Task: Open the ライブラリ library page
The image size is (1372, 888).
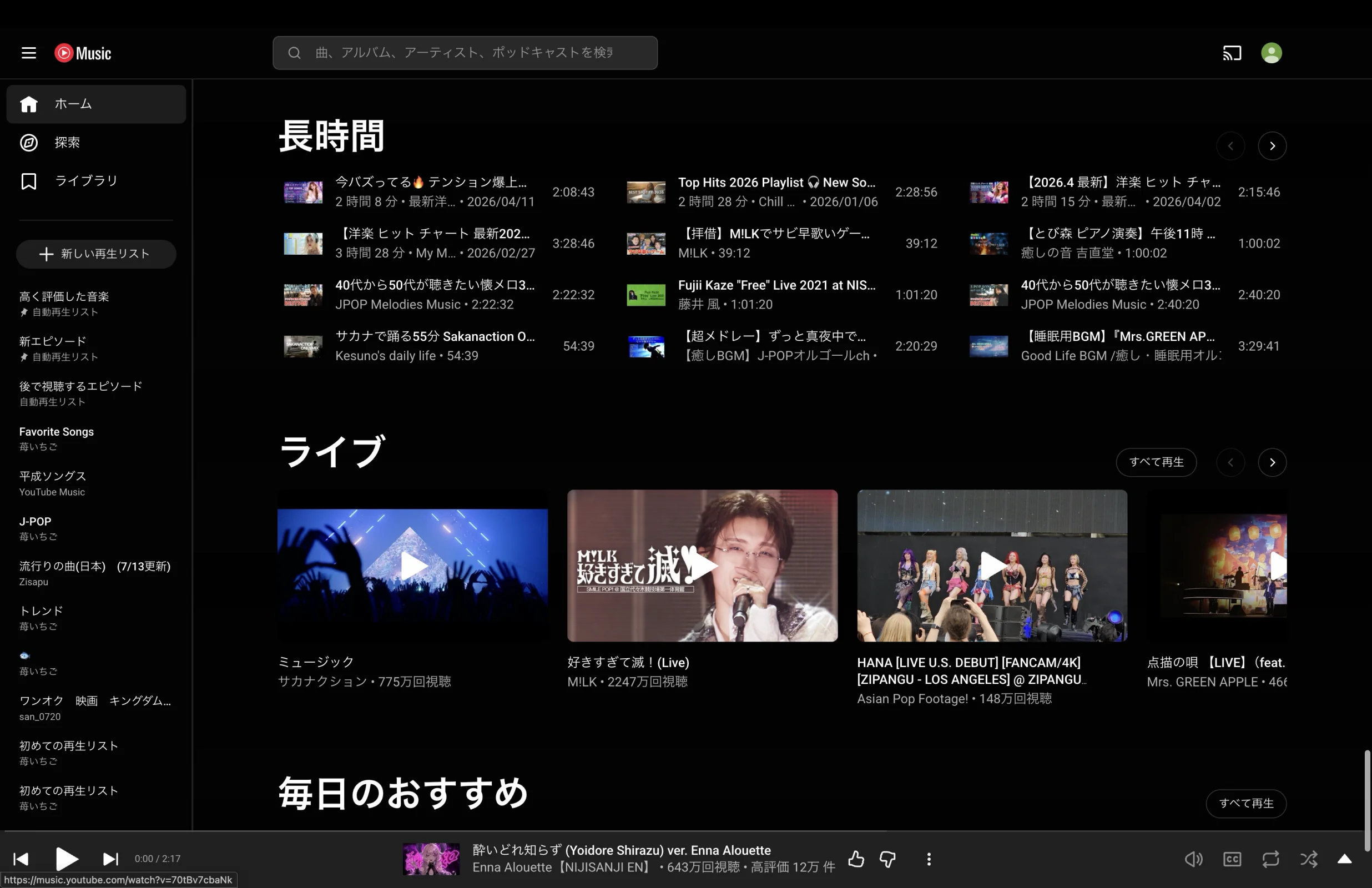Action: (96, 181)
